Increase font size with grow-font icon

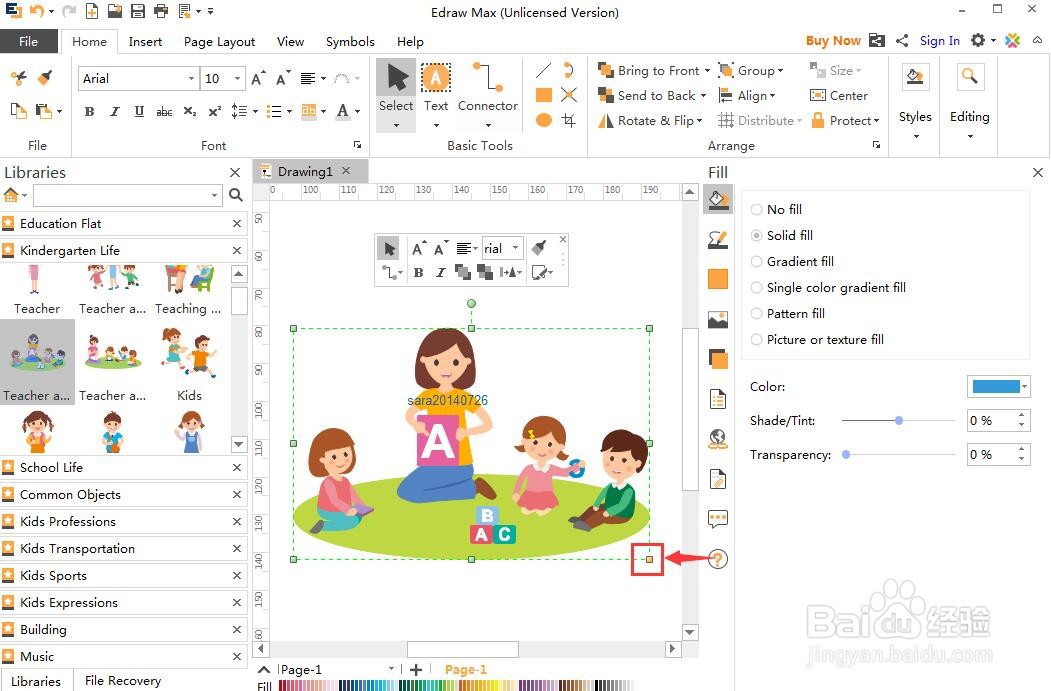(x=259, y=78)
